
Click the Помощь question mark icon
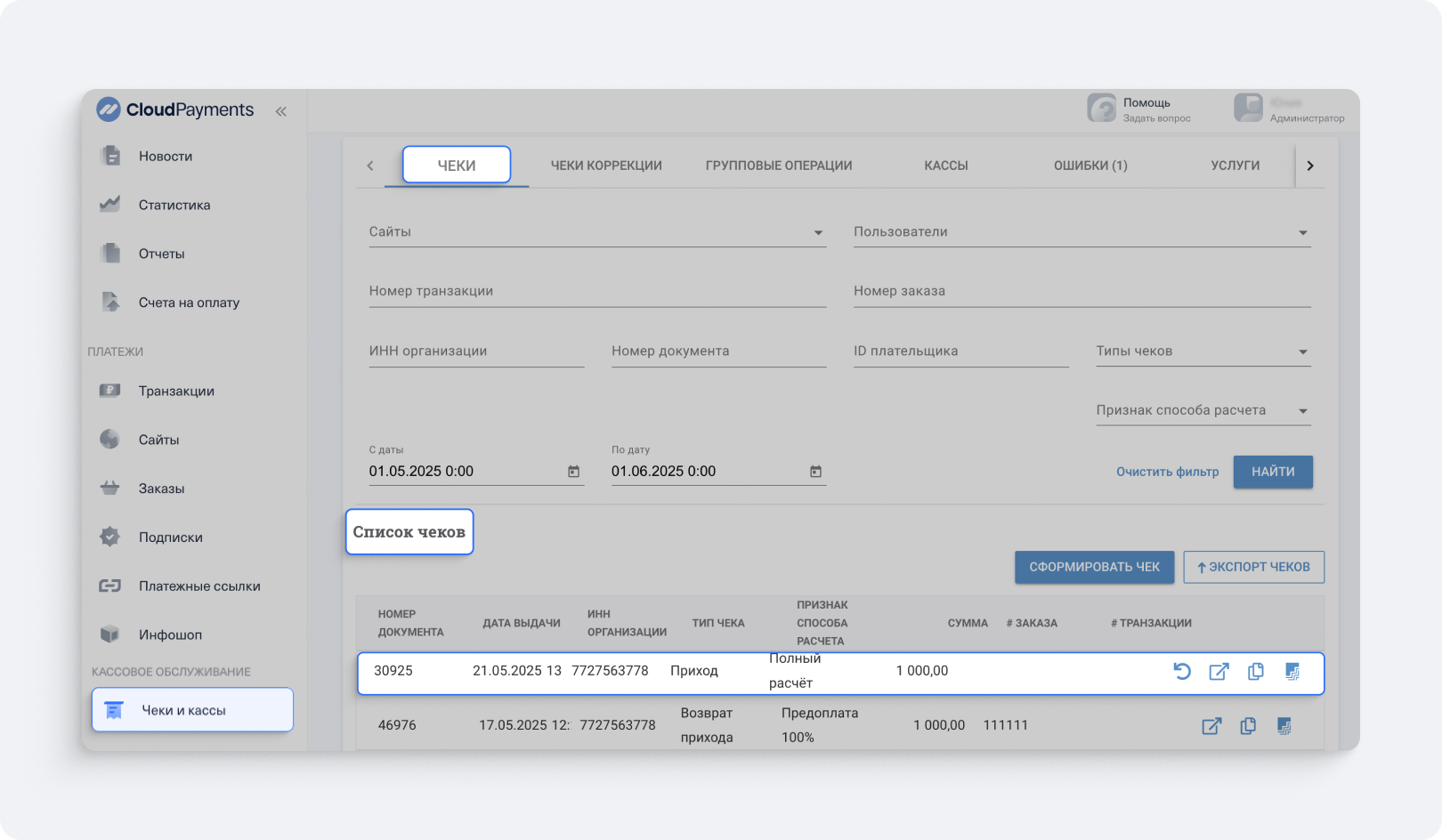(1102, 109)
